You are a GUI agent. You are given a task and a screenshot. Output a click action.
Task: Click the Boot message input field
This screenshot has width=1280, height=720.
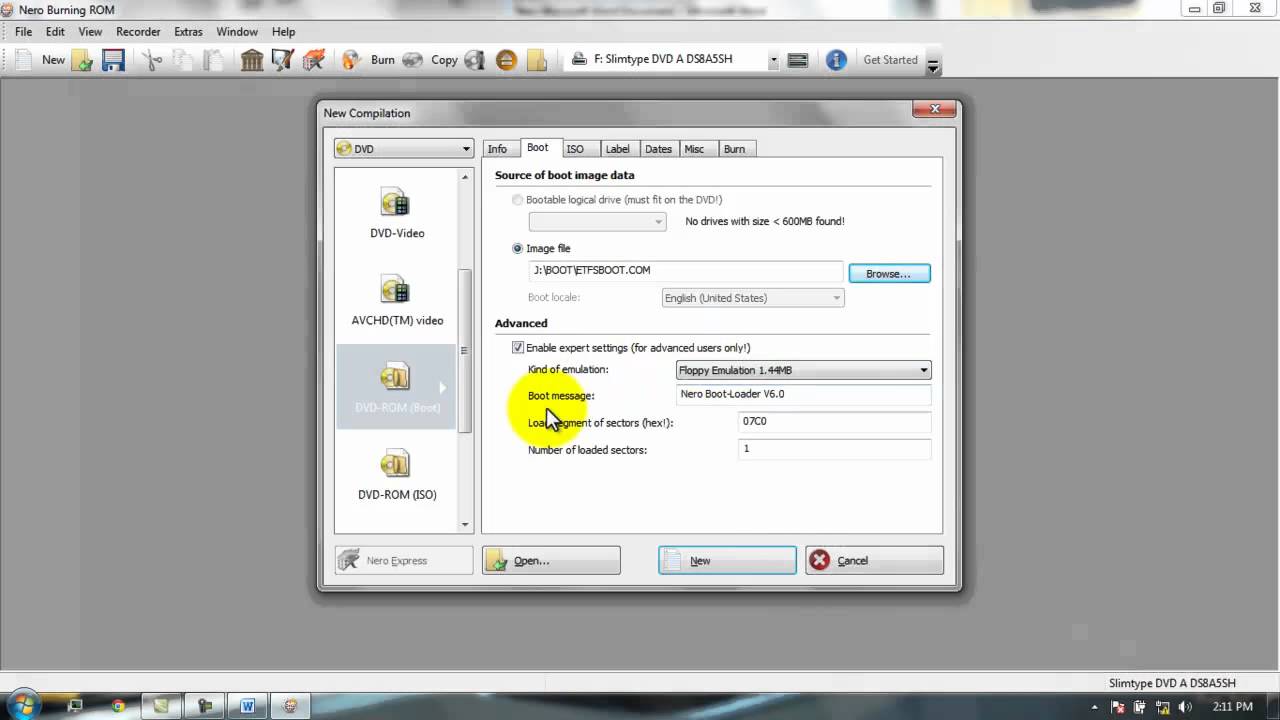(803, 395)
